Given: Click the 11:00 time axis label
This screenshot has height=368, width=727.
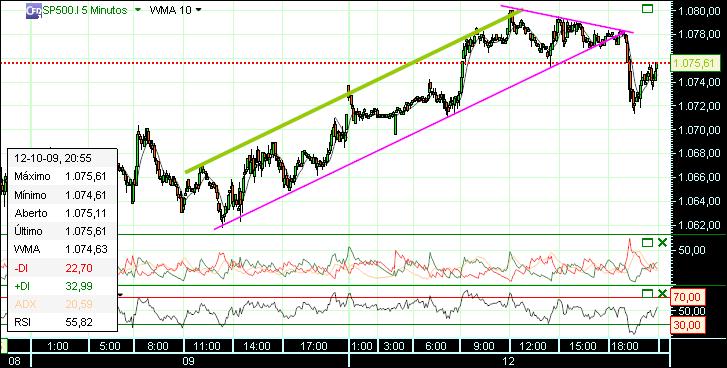Looking at the screenshot, I should pos(206,346).
